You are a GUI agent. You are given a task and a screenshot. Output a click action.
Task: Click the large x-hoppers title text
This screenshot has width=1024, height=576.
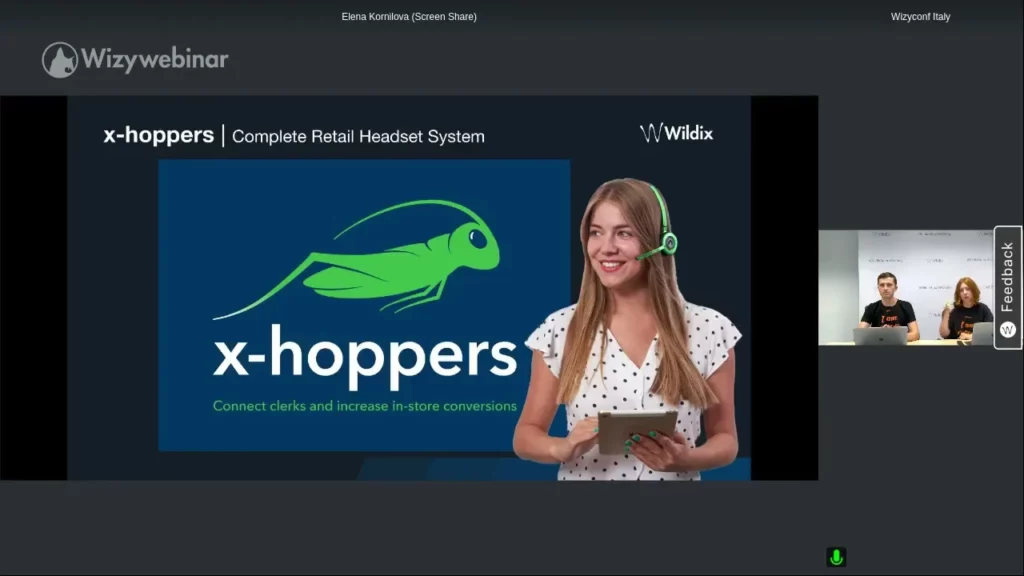[365, 355]
